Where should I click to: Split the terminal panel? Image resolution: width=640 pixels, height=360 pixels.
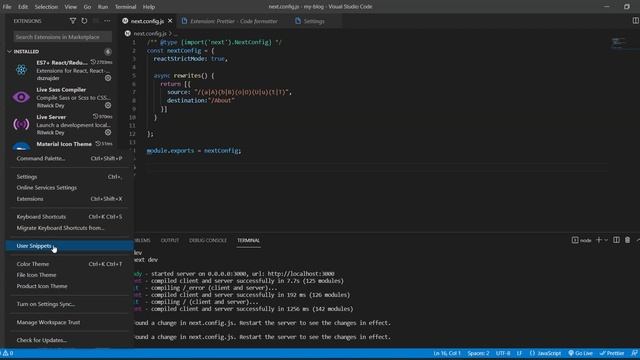tap(616, 240)
